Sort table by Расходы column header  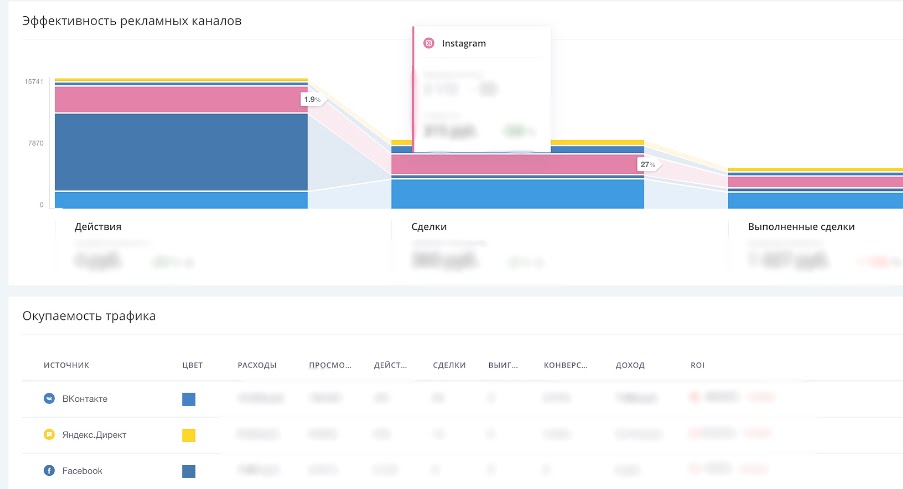(x=257, y=365)
